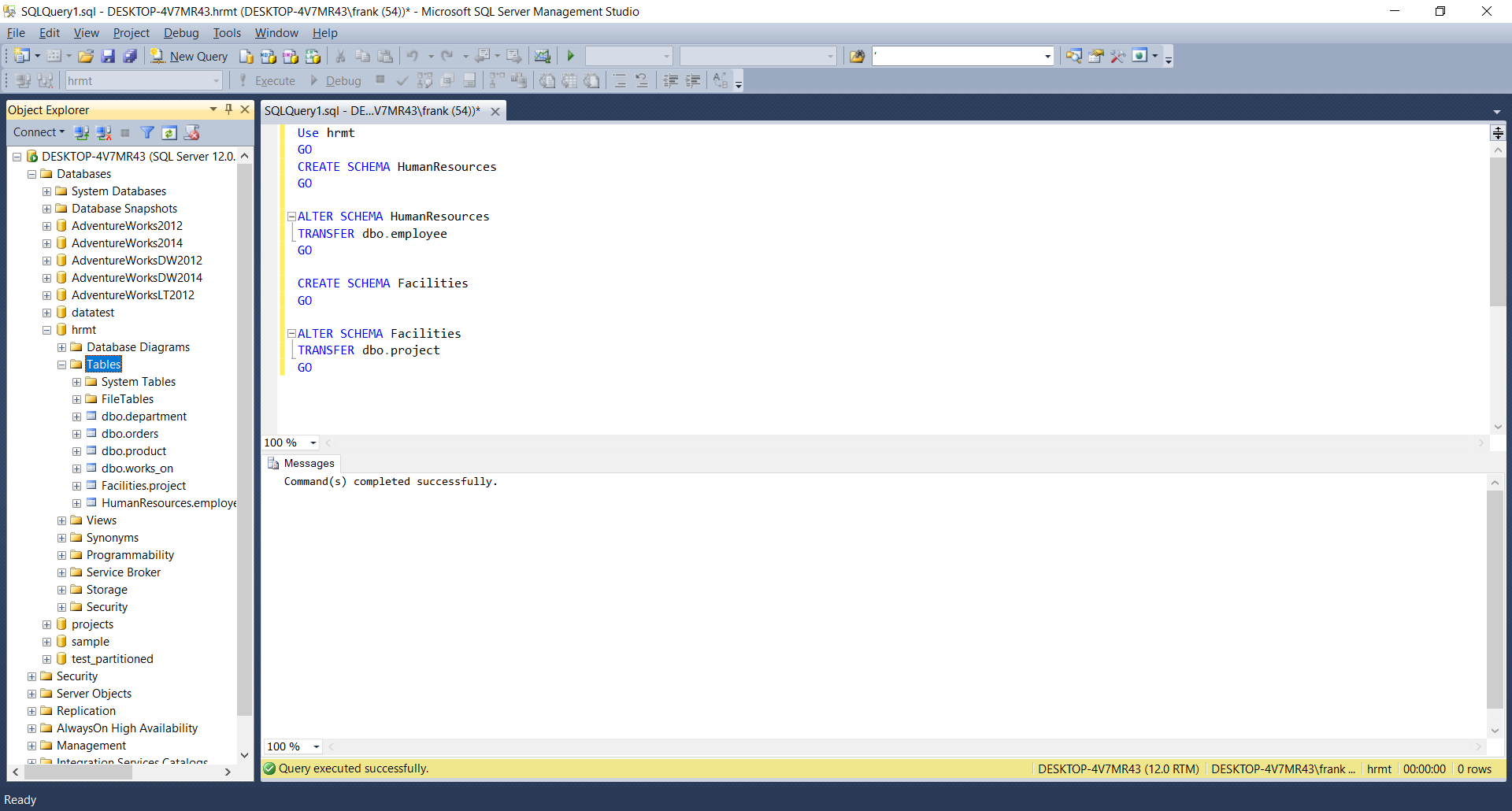
Task: Click the editor split window handle
Action: tap(1498, 132)
